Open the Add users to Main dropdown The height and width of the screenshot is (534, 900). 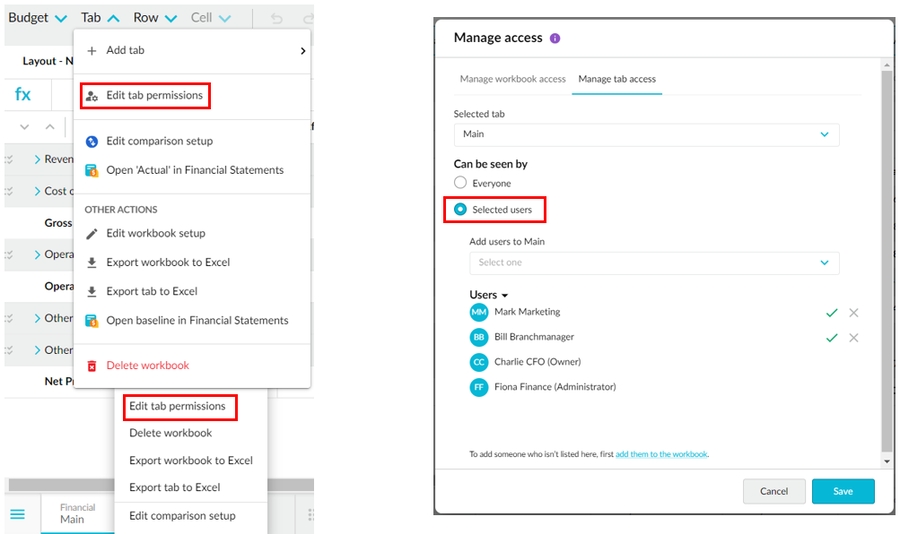pos(654,263)
